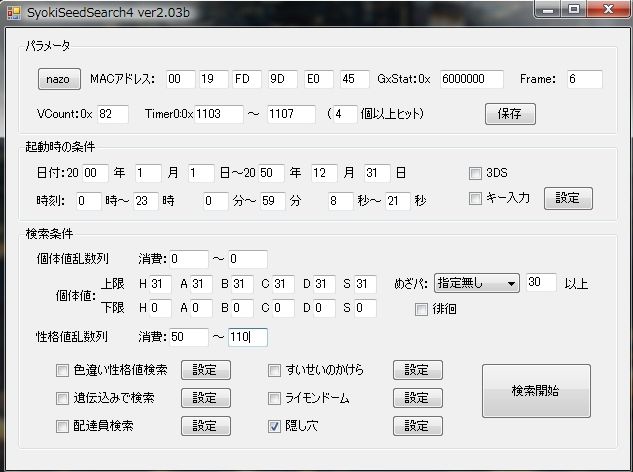The image size is (633, 472).
Task: Click the start month field
Action: coord(148,174)
